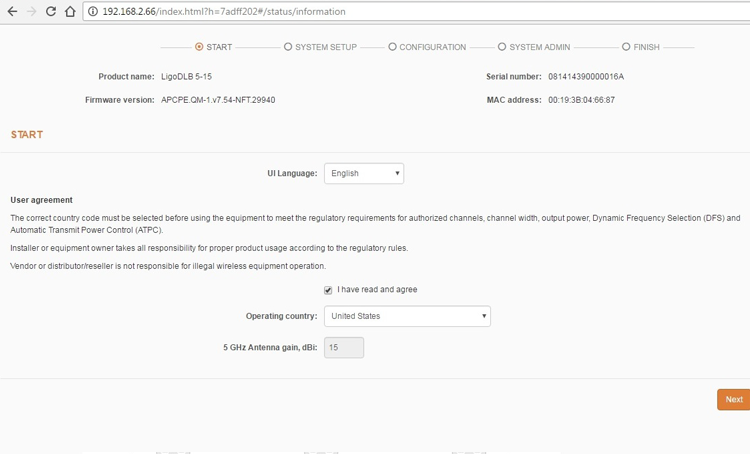Click the 'Vendor or distributor/reseller' sentence
This screenshot has width=750, height=454.
[x=168, y=266]
